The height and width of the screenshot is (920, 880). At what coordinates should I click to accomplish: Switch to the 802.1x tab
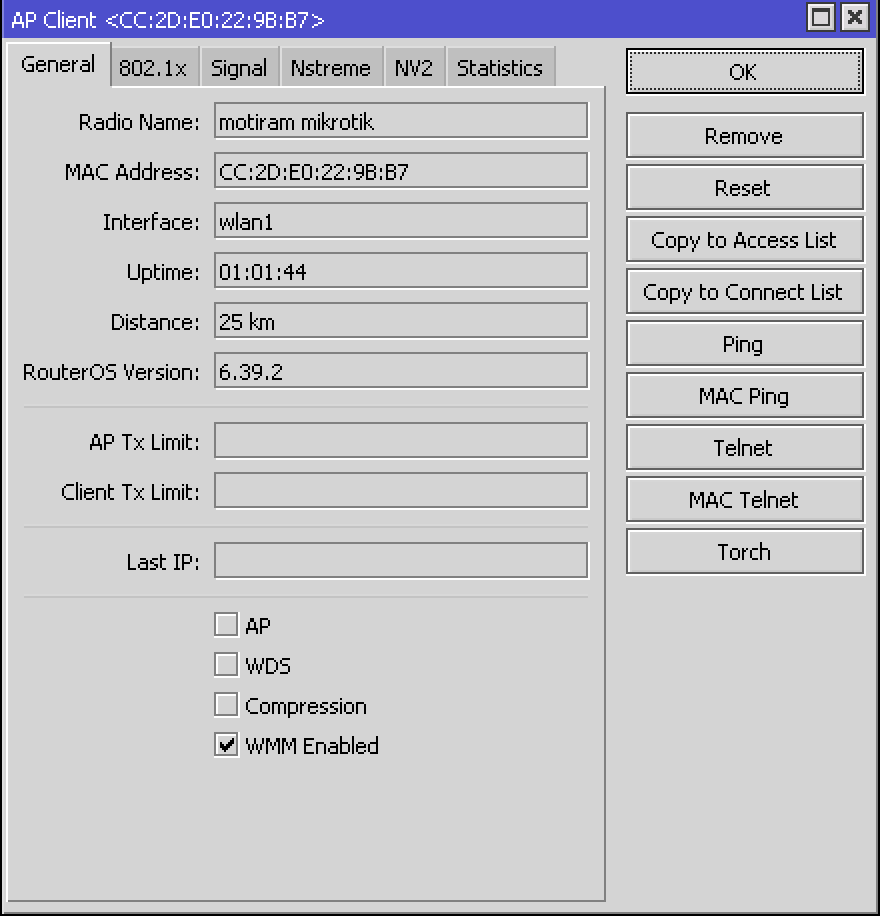point(154,68)
